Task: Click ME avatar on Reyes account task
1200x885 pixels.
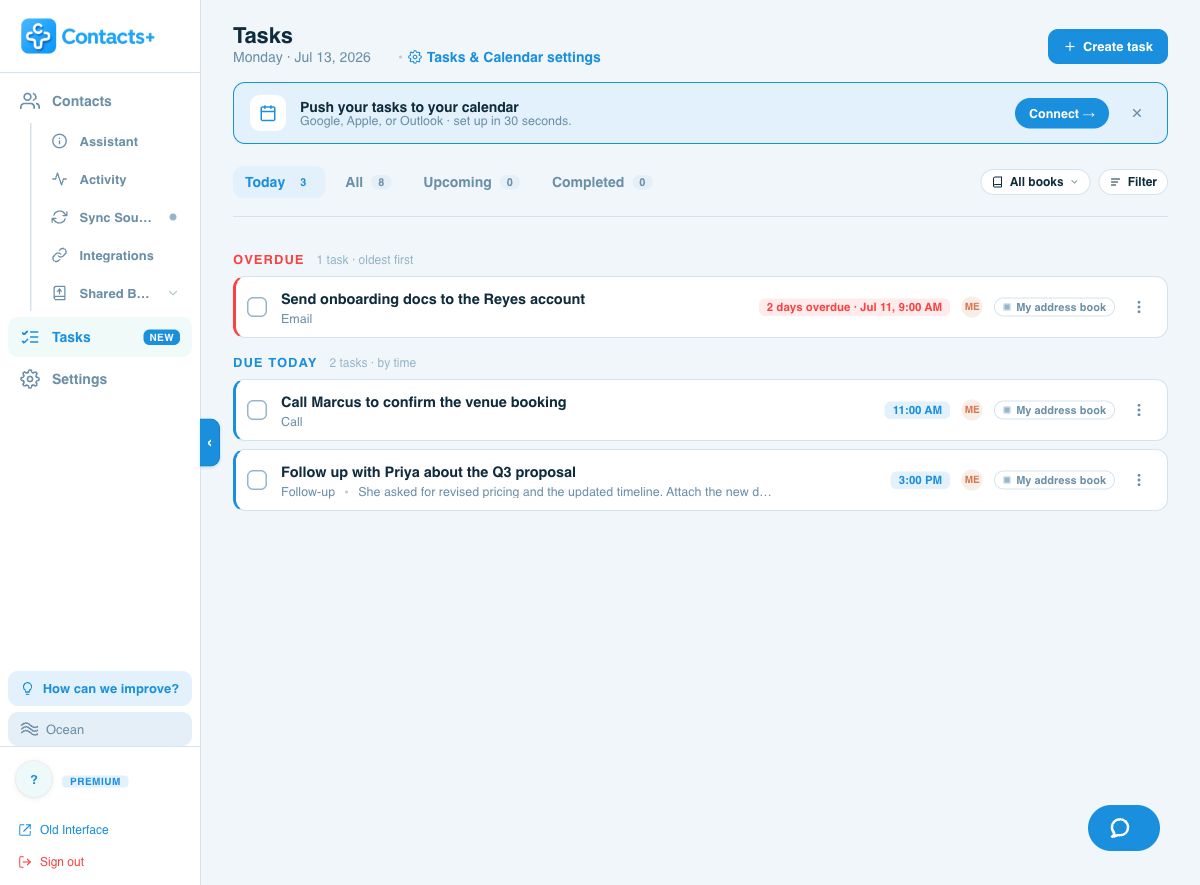Action: (972, 307)
